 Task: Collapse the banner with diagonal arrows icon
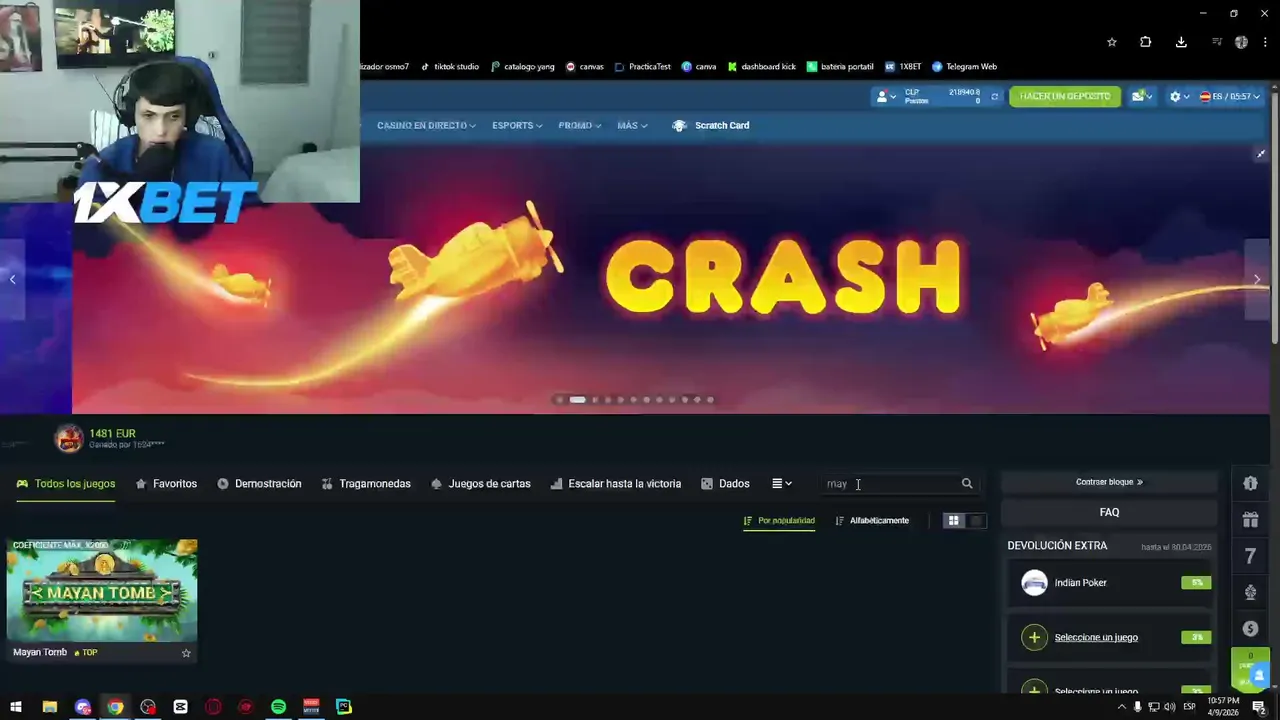1260,154
